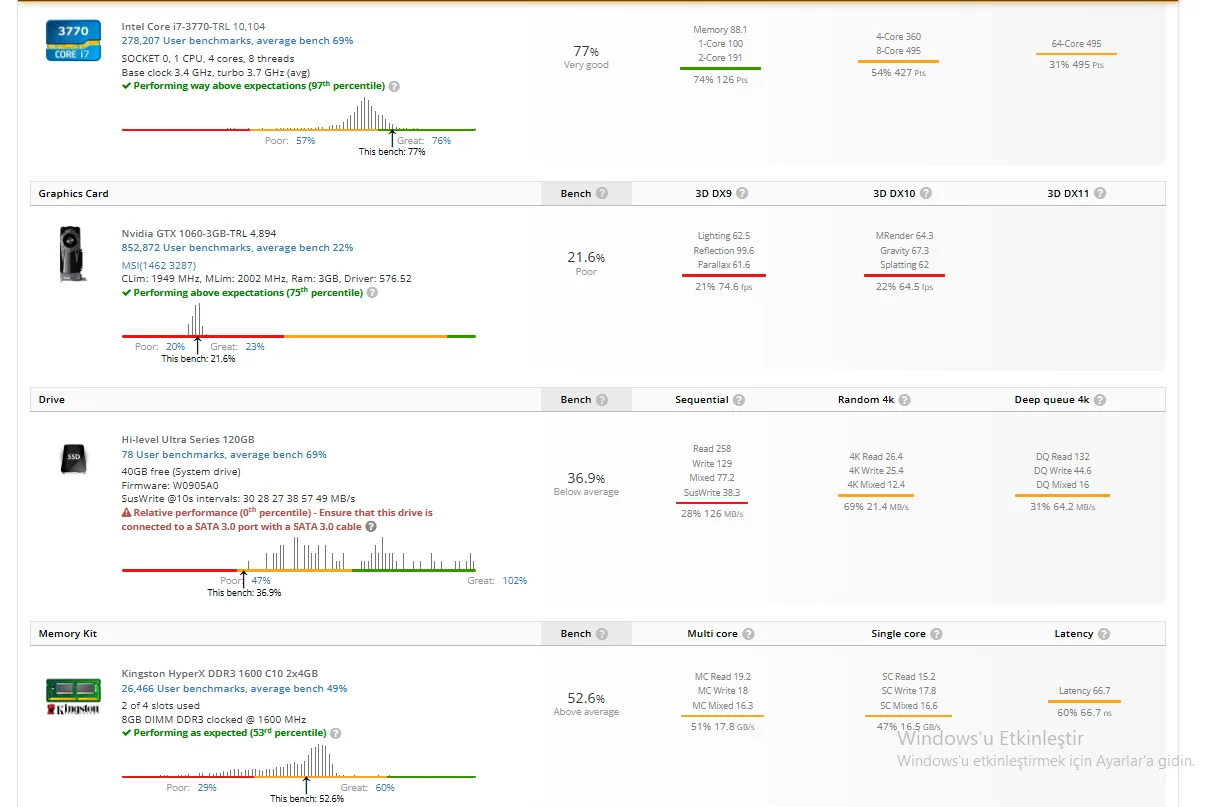The image size is (1219, 807).
Task: Open 26,466 User benchmarks Kingston link
Action: coord(234,689)
